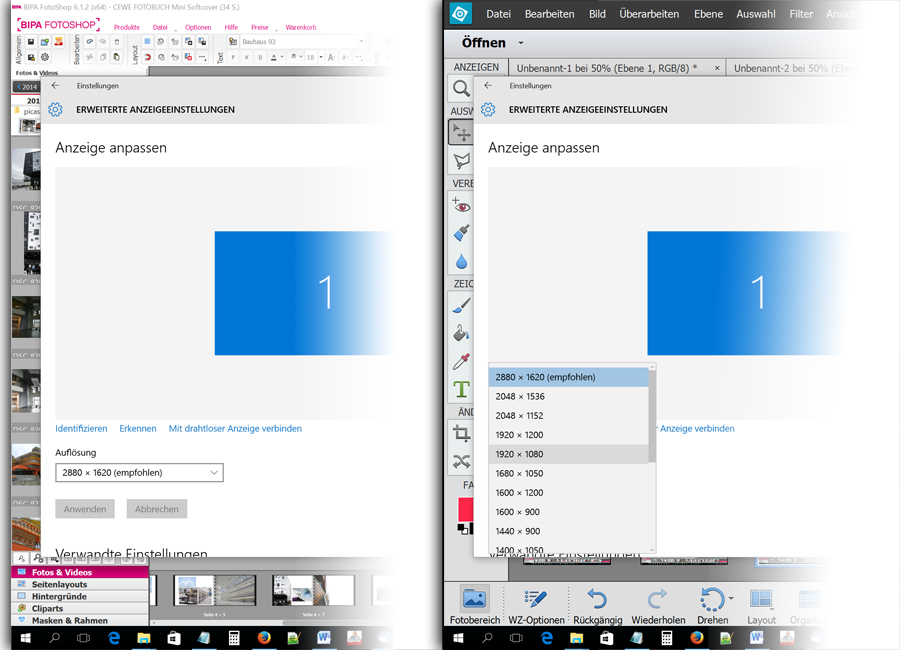Open the Ebene menu in Elements
This screenshot has width=900, height=650.
coord(708,14)
